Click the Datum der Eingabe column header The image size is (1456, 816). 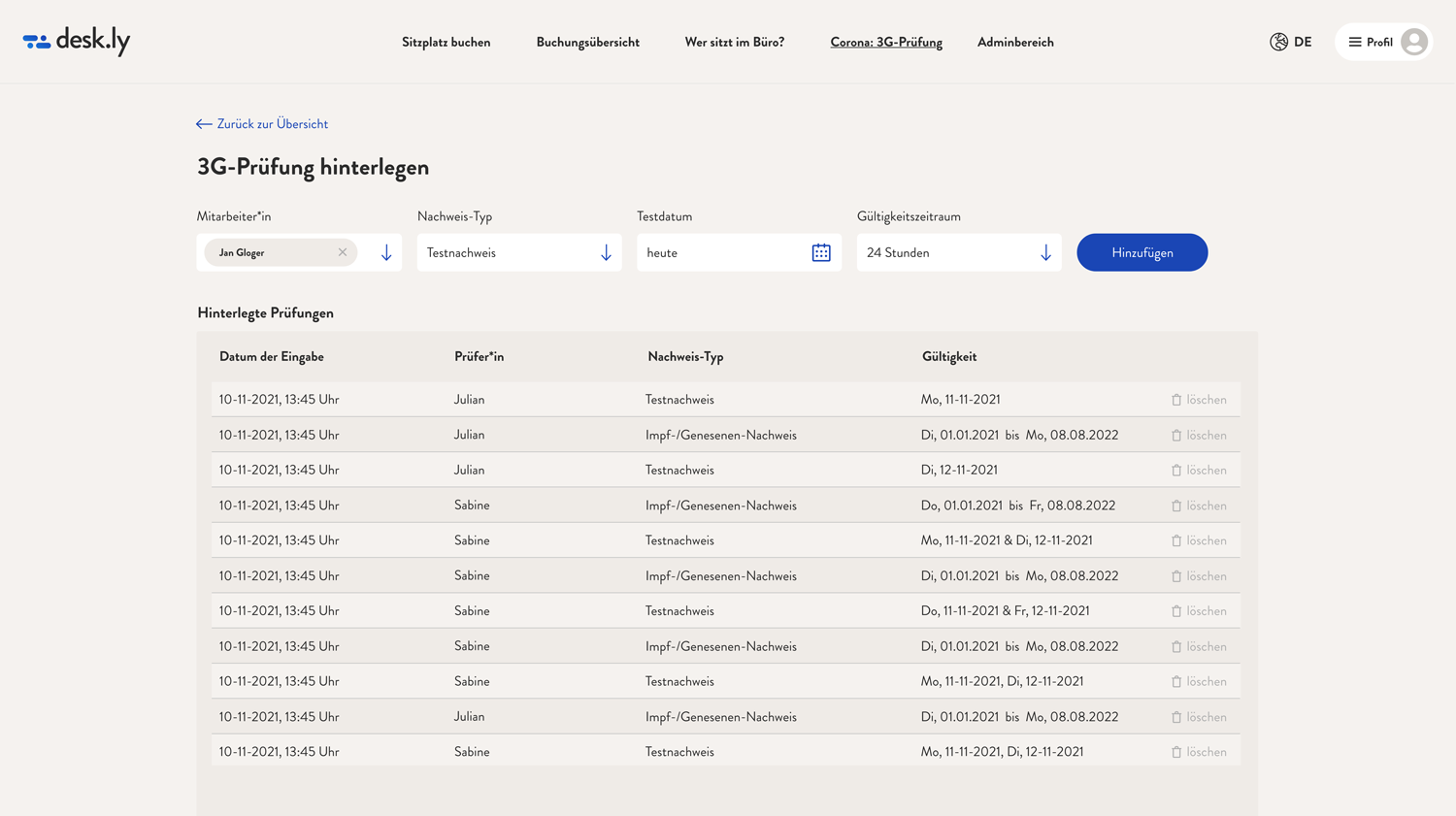click(272, 356)
